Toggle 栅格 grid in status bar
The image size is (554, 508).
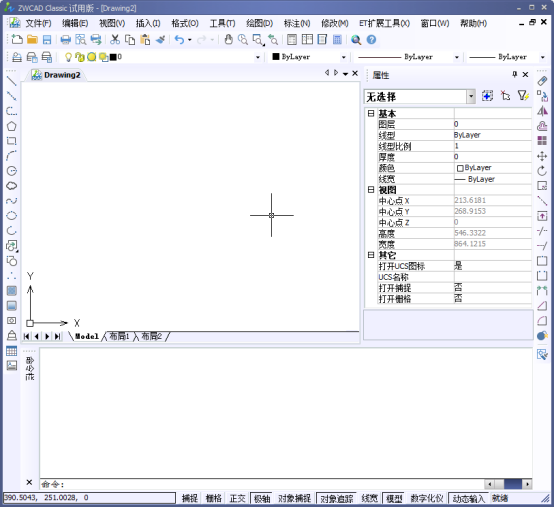(x=213, y=498)
